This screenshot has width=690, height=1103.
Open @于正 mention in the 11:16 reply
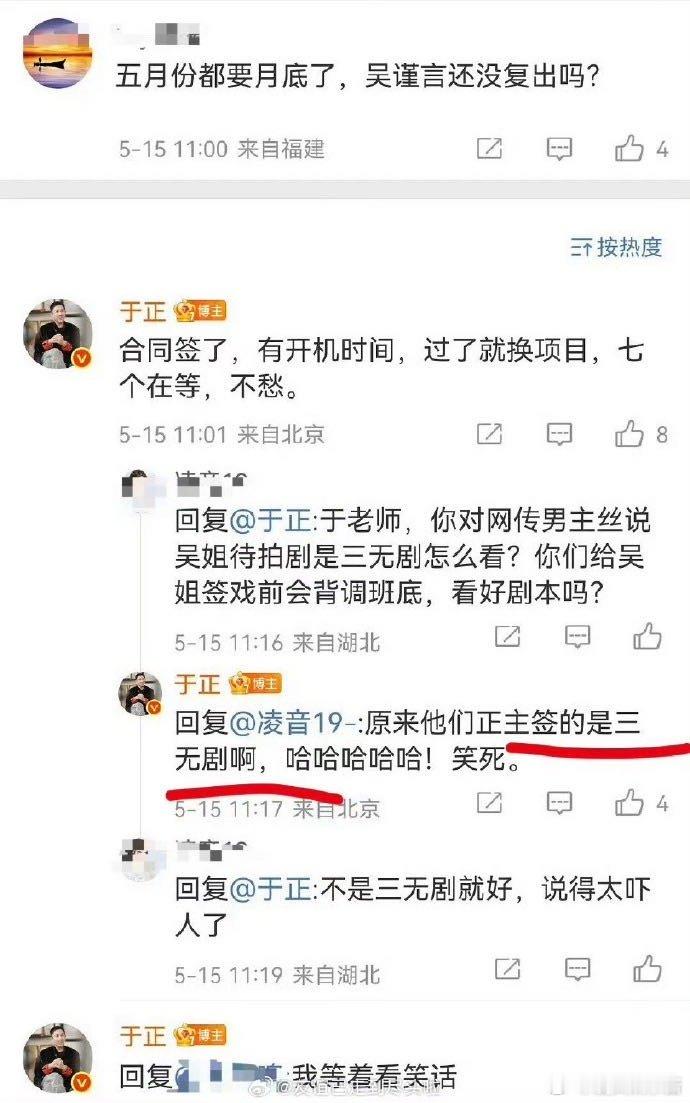click(271, 521)
